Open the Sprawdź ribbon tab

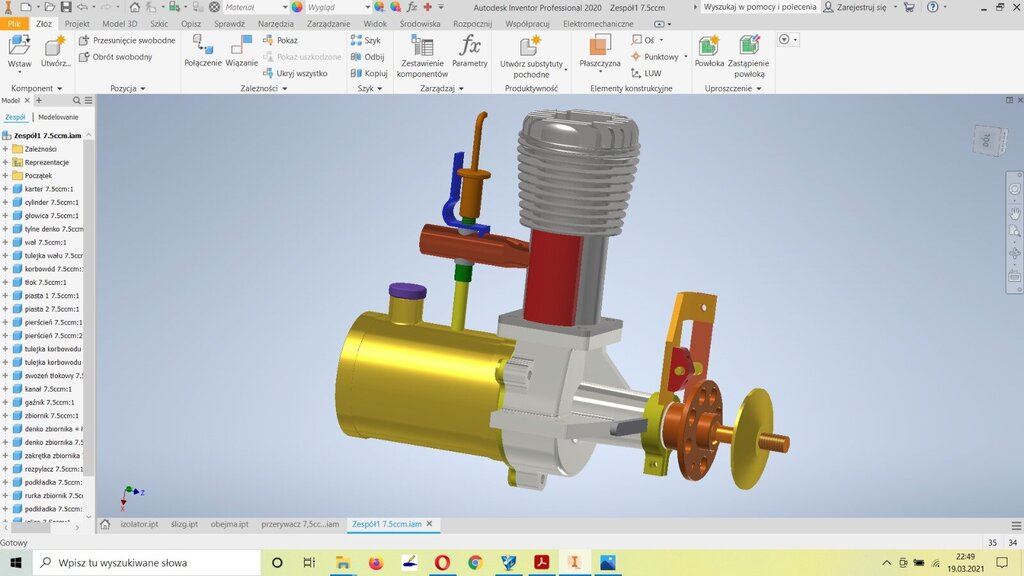[x=229, y=23]
